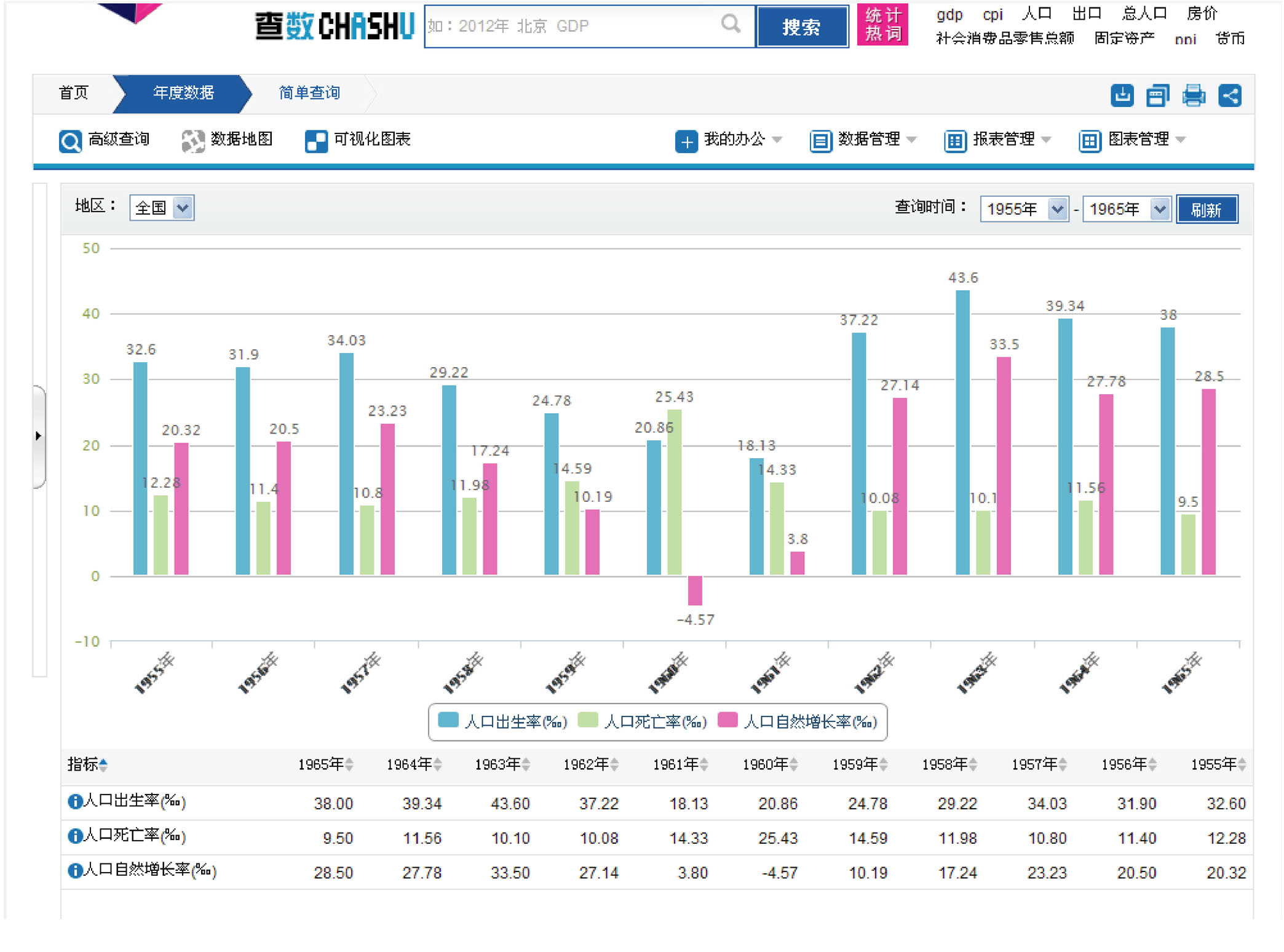Image resolution: width=1284 pixels, height=952 pixels.
Task: Click the download icon in the toolbar
Action: pos(1122,95)
